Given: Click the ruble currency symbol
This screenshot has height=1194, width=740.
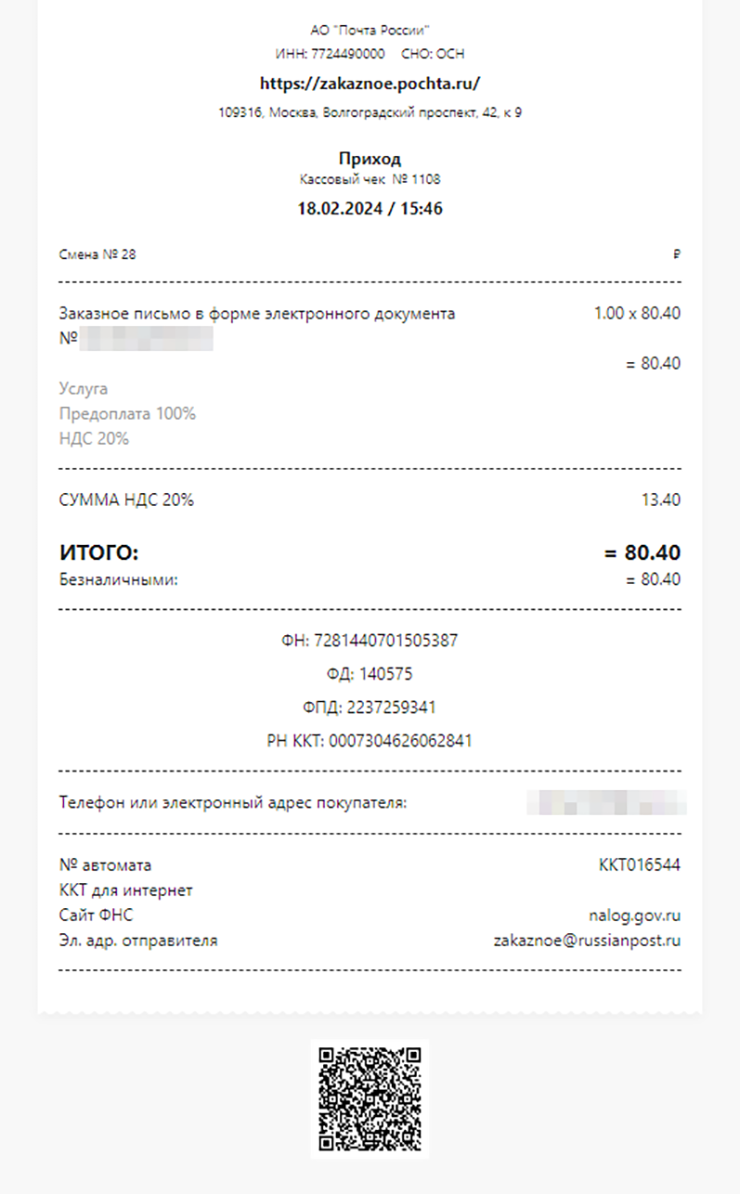Looking at the screenshot, I should 677,255.
